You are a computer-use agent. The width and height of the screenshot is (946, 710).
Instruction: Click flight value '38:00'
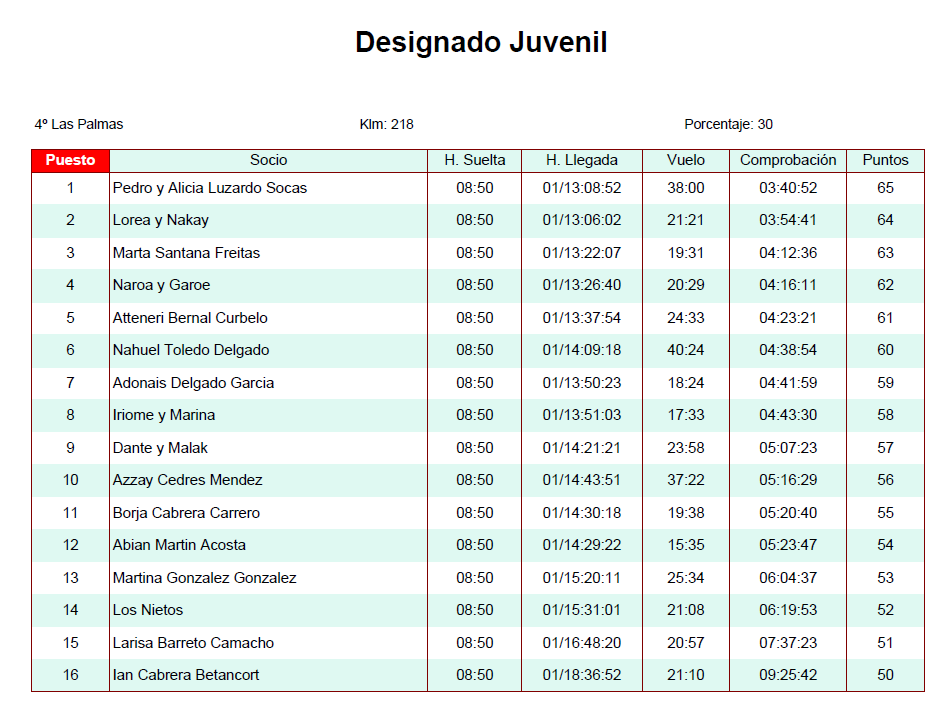686,188
